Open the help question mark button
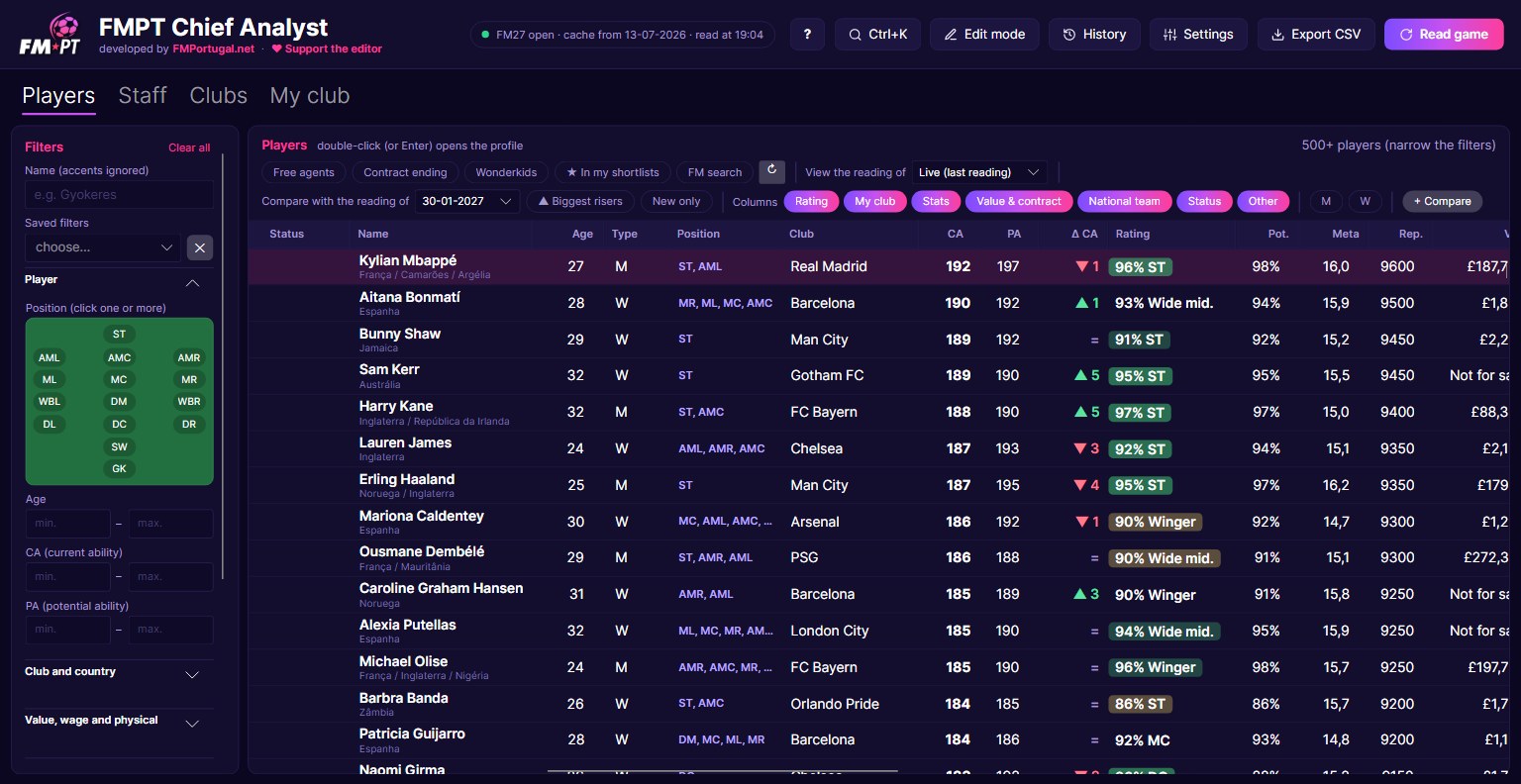The image size is (1521, 784). point(807,34)
